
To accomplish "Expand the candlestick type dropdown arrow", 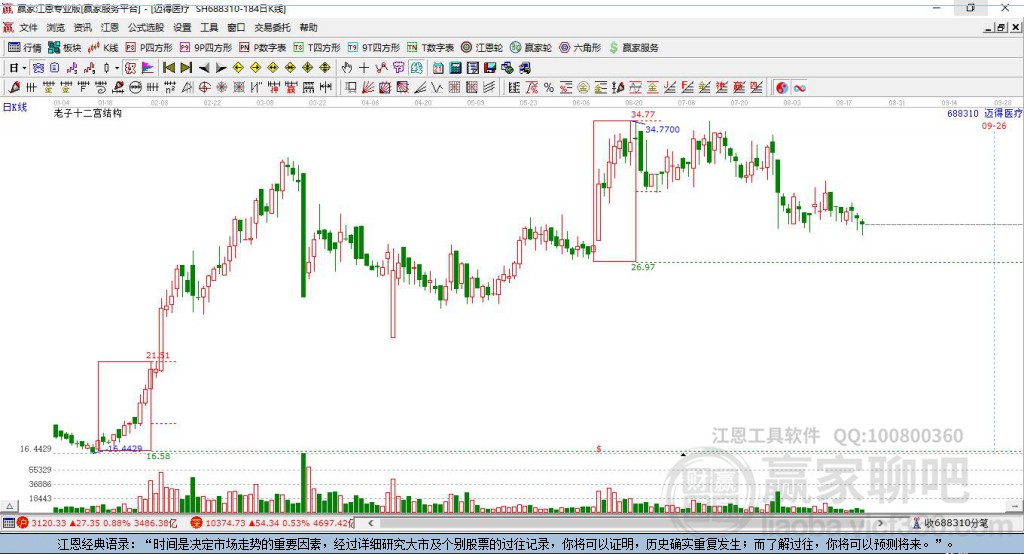I will pyautogui.click(x=117, y=68).
